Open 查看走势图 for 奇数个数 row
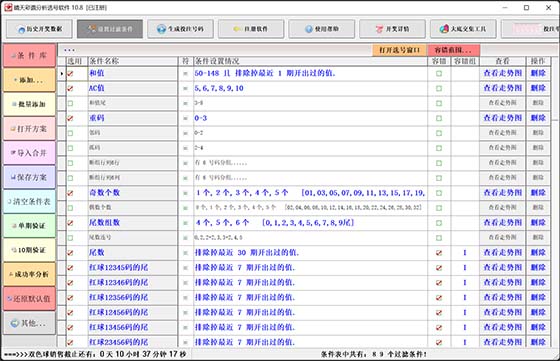Viewport: 560px width, 361px height. click(x=502, y=193)
